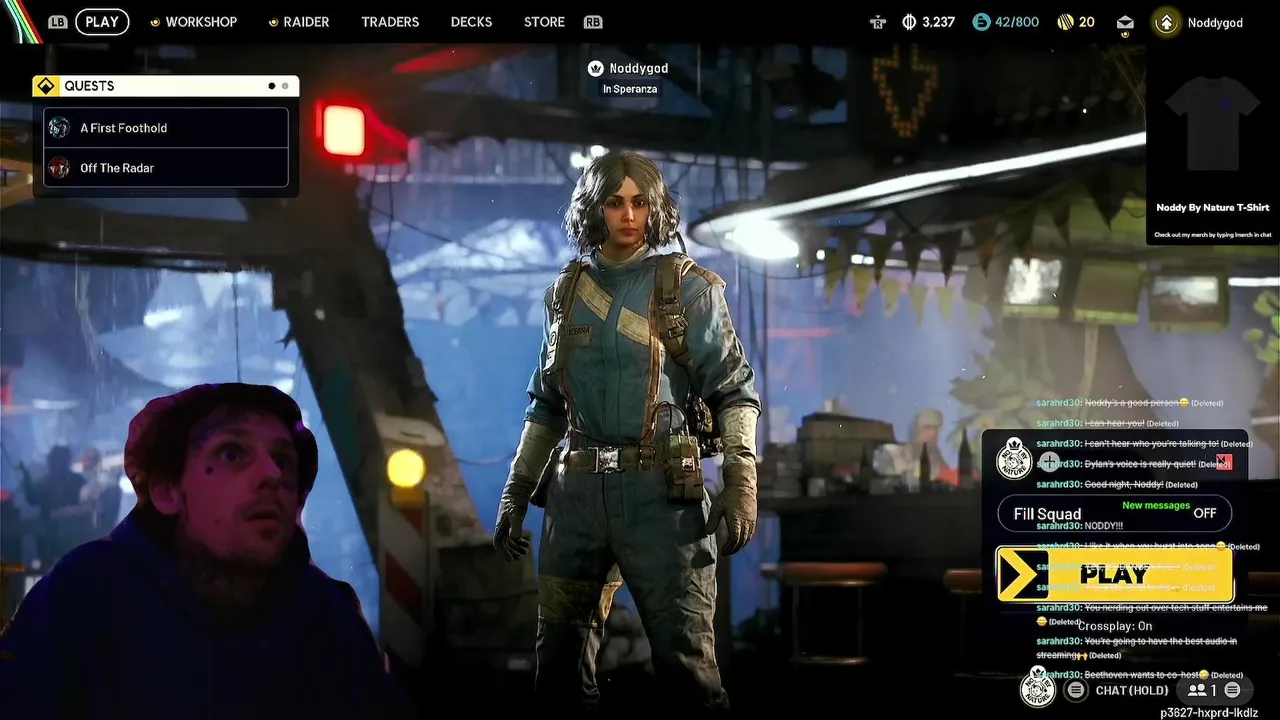The image size is (1280, 720).
Task: Click the A First Foothold quest portrait
Action: click(x=59, y=128)
